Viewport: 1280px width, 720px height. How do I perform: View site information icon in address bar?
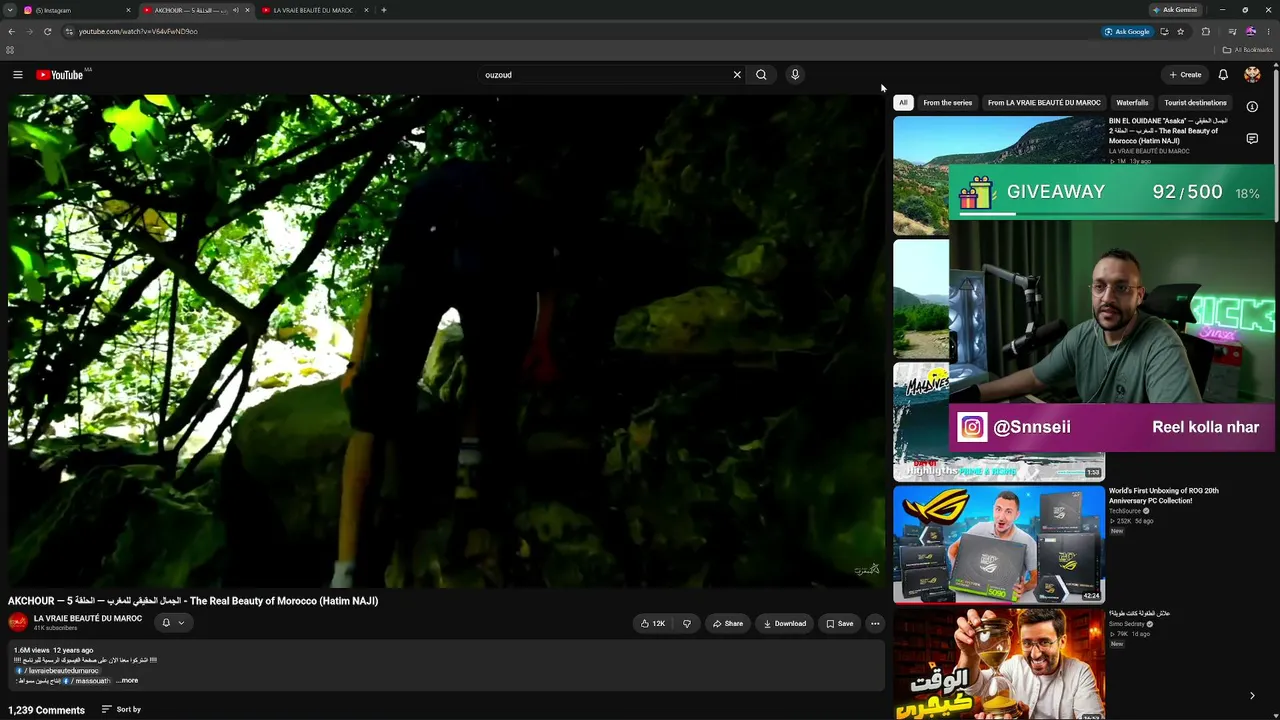[x=69, y=31]
